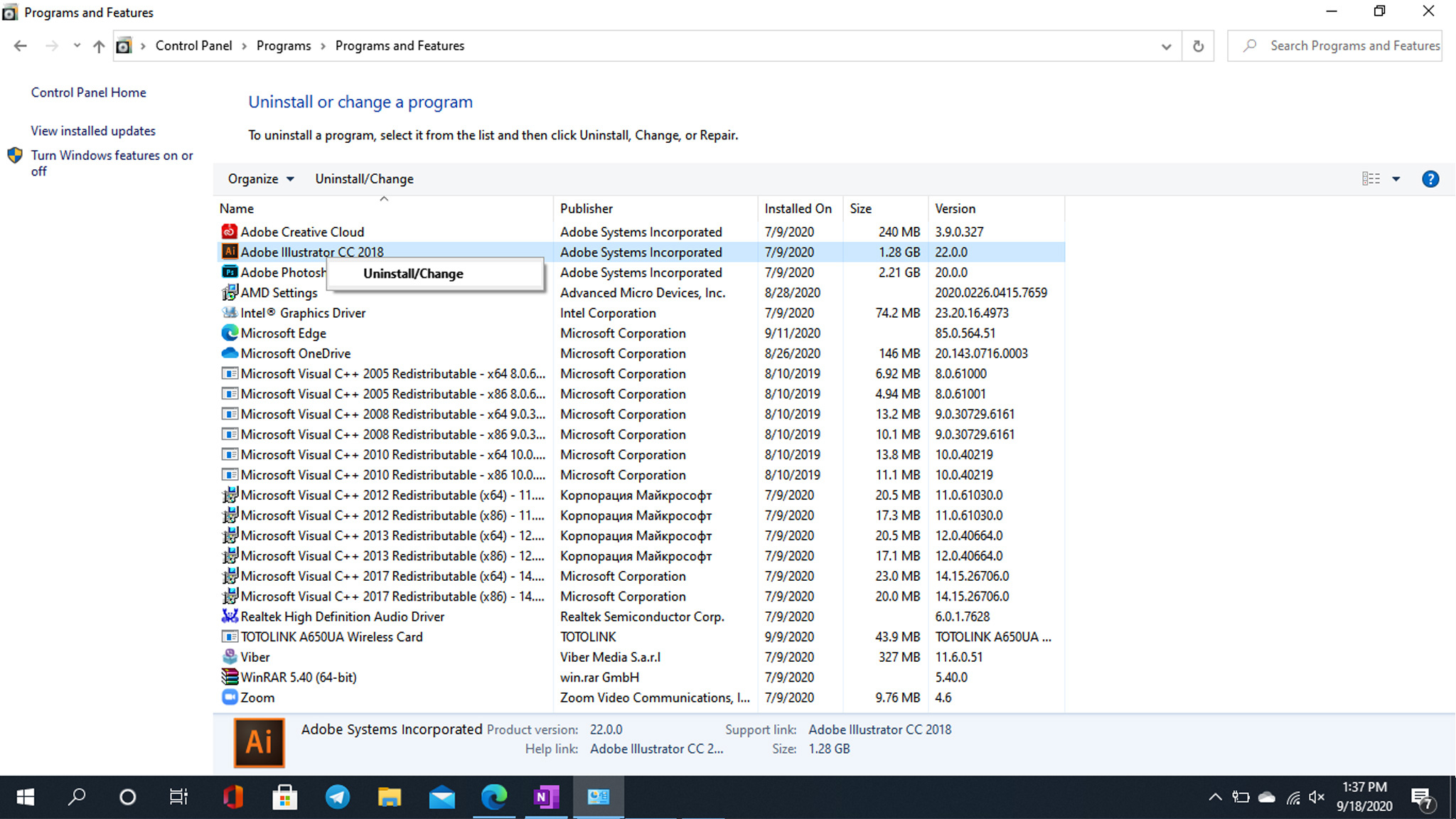Click the Adobe Creative Cloud program icon
The image size is (1456, 819).
(x=229, y=232)
